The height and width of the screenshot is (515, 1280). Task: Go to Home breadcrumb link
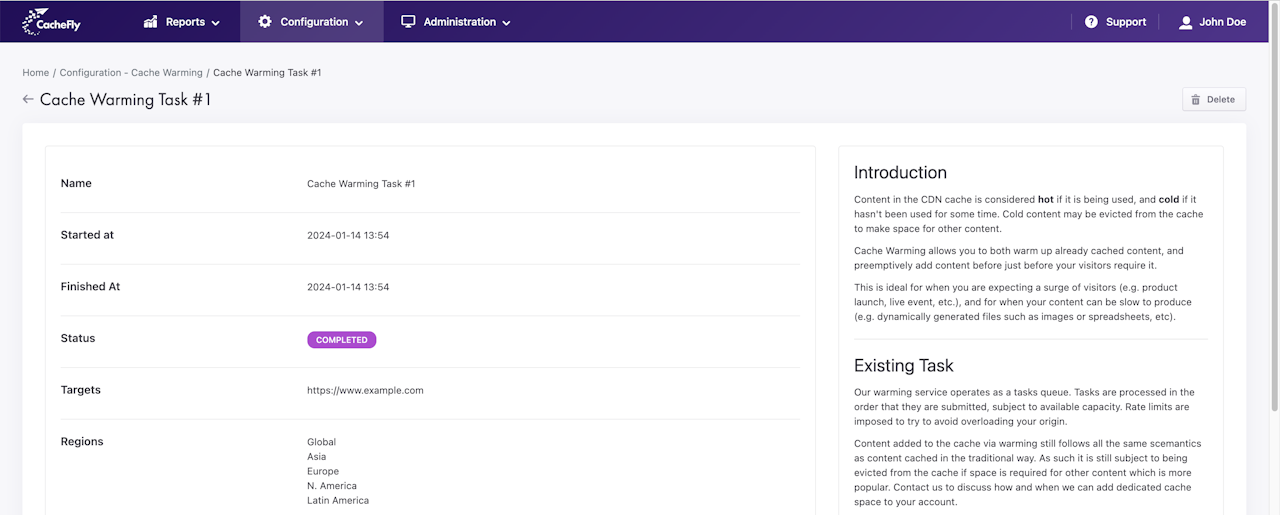36,73
